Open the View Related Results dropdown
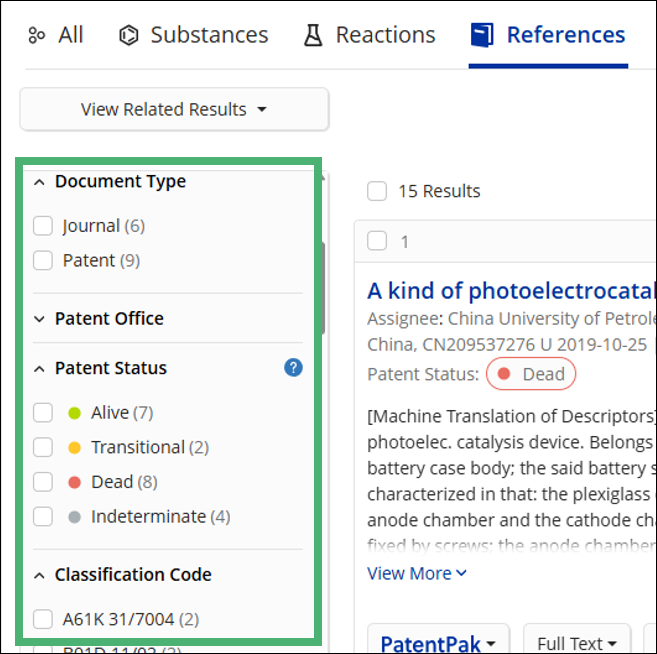This screenshot has width=657, height=654. (x=174, y=109)
